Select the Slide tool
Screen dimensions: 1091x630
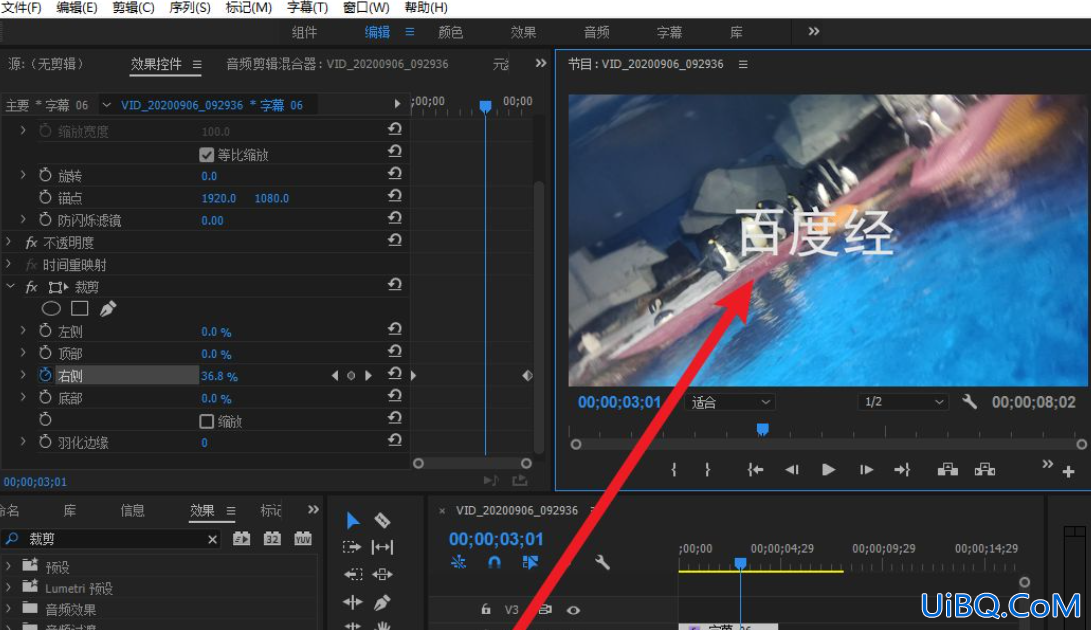tap(382, 574)
